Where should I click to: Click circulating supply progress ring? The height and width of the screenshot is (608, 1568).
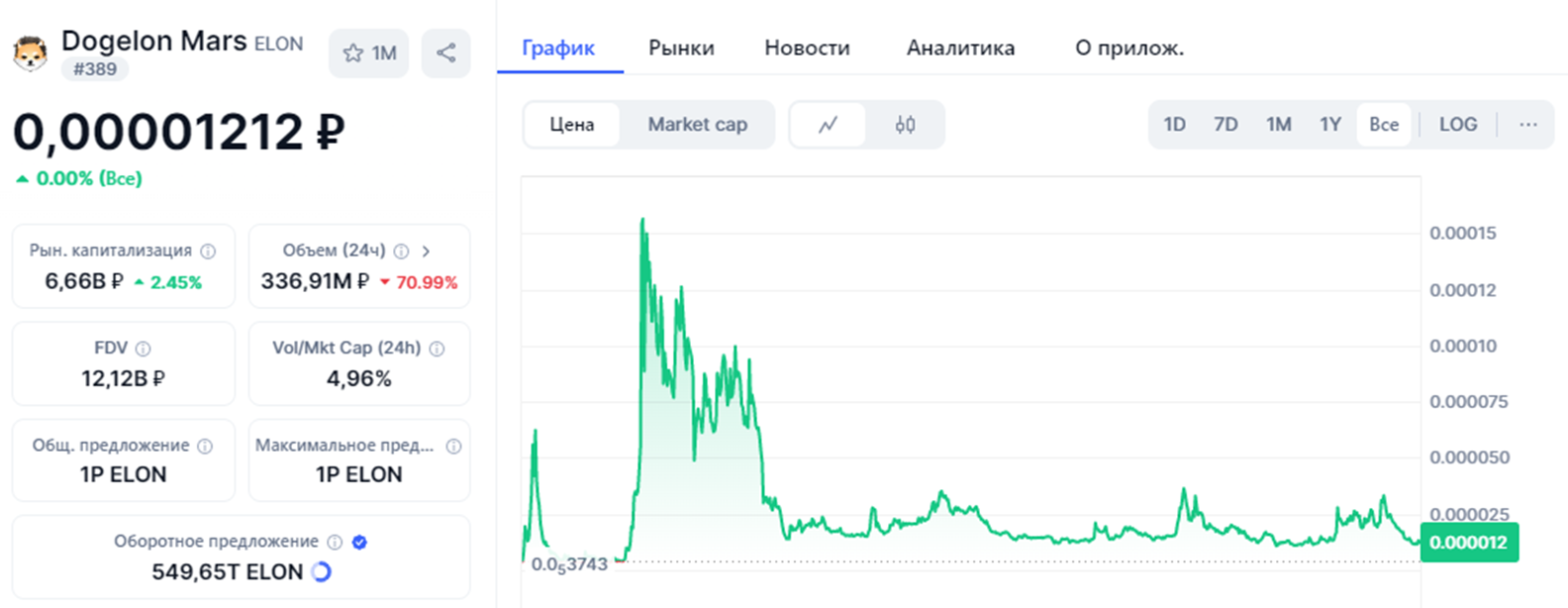click(321, 571)
